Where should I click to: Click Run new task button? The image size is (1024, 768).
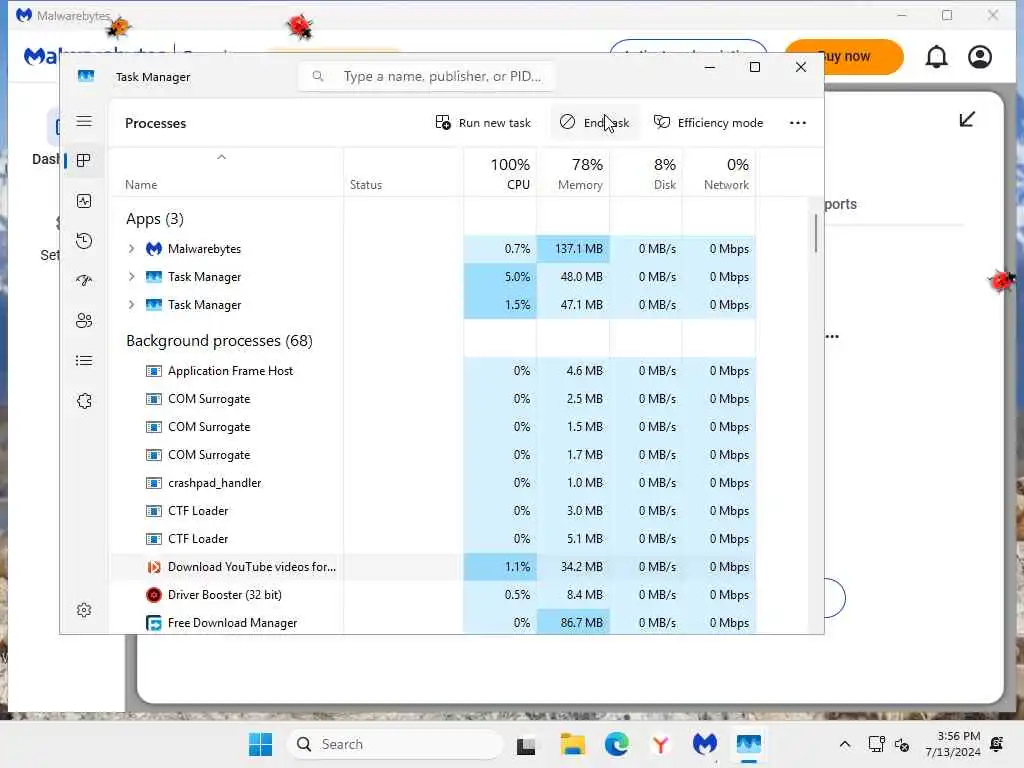coord(483,123)
